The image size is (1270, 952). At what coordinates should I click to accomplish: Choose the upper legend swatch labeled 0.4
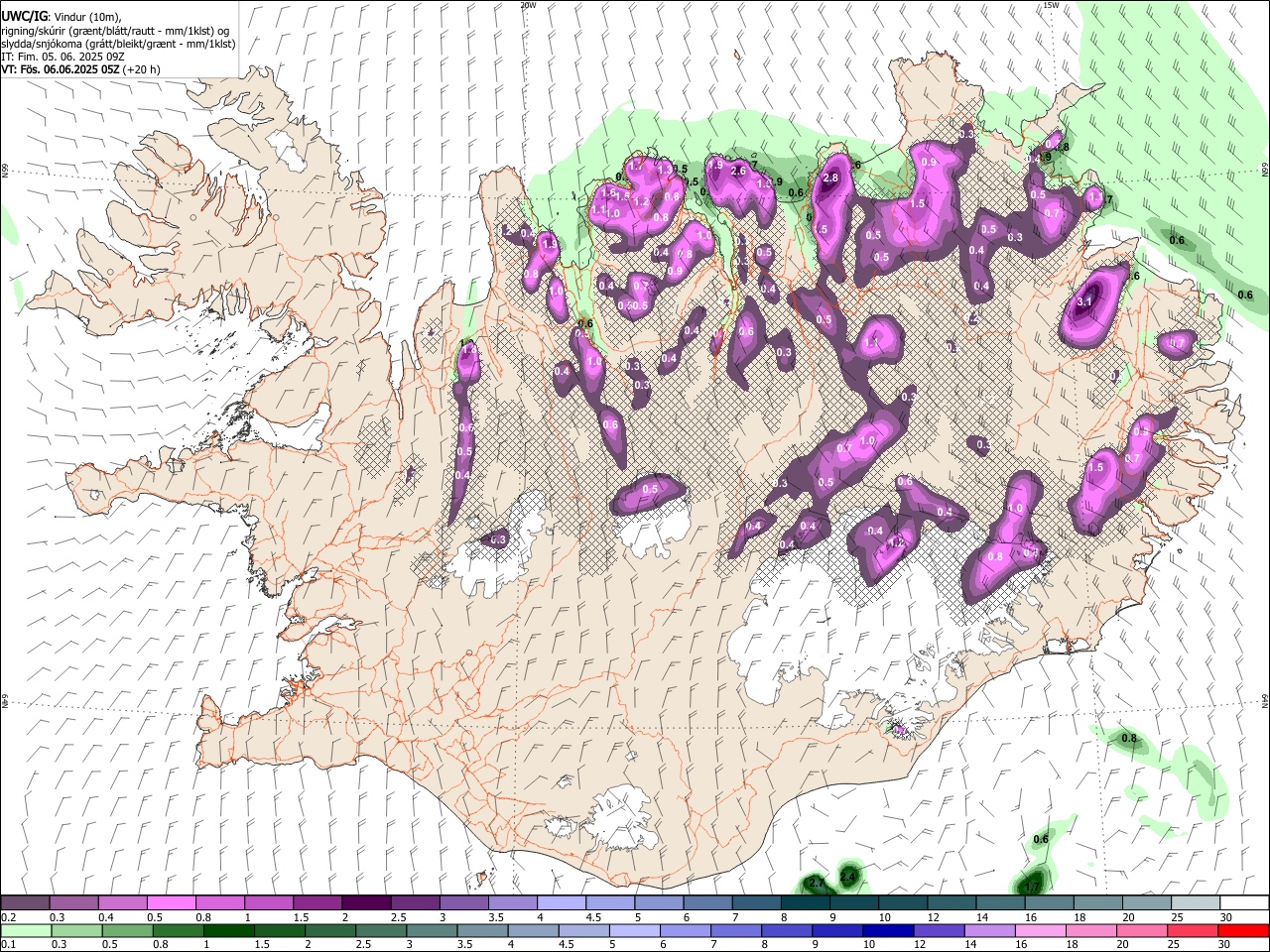[122, 903]
